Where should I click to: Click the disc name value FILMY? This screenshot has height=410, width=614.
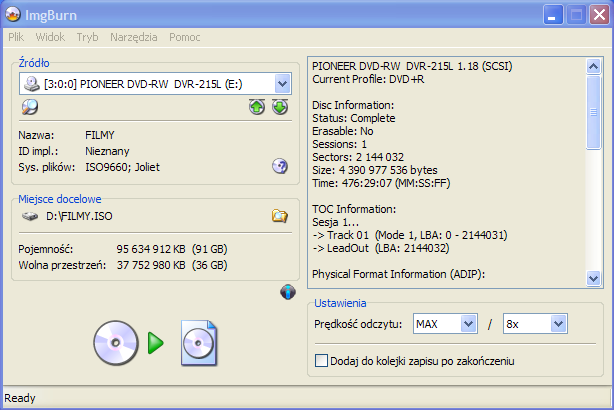click(100, 135)
